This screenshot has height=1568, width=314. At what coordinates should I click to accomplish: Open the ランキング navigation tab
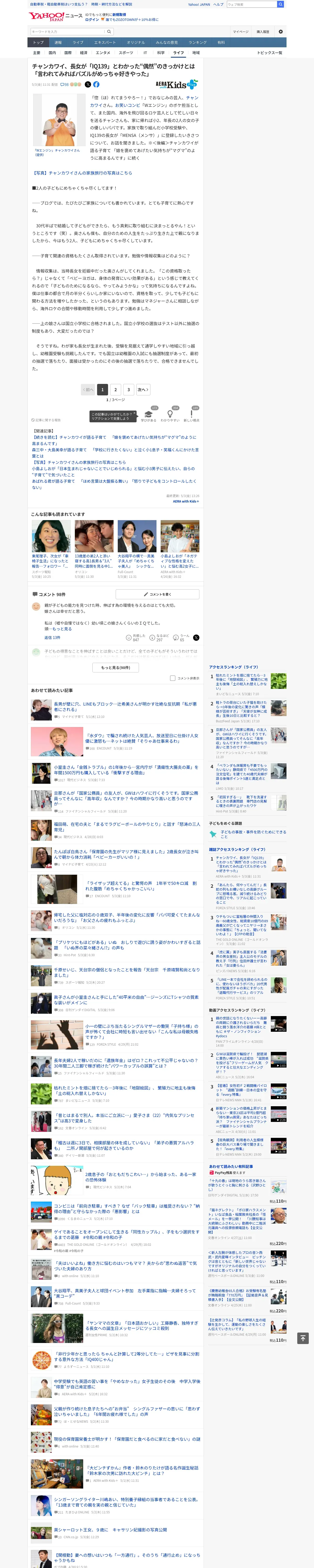point(198,43)
